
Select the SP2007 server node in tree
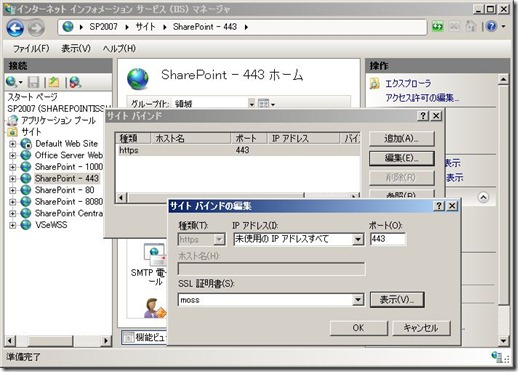[58, 109]
